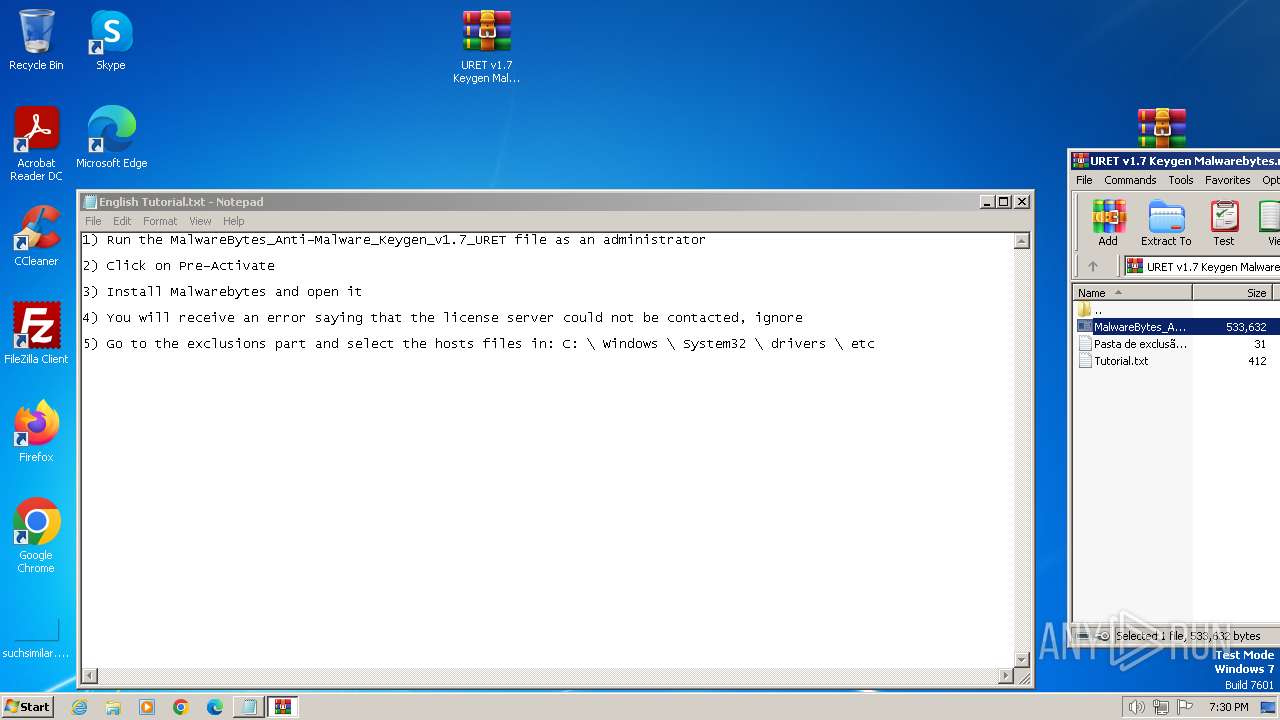Click the 7:30 PM taskbar clock
The width and height of the screenshot is (1280, 720).
click(x=1228, y=707)
